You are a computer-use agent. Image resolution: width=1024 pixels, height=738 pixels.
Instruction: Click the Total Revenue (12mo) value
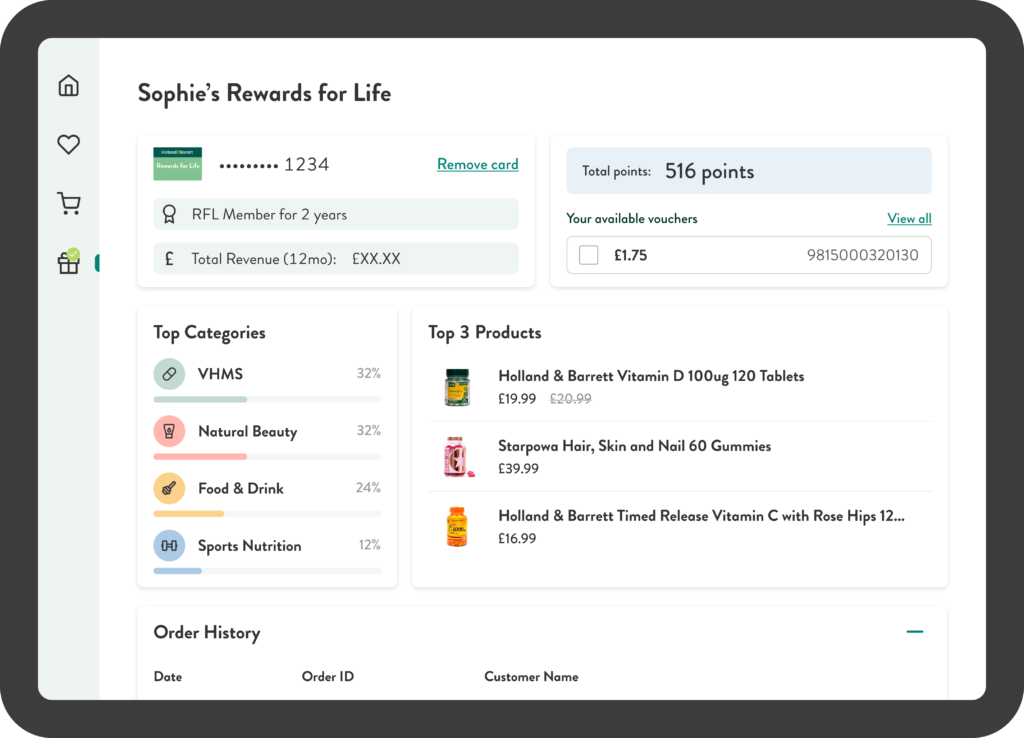(376, 259)
